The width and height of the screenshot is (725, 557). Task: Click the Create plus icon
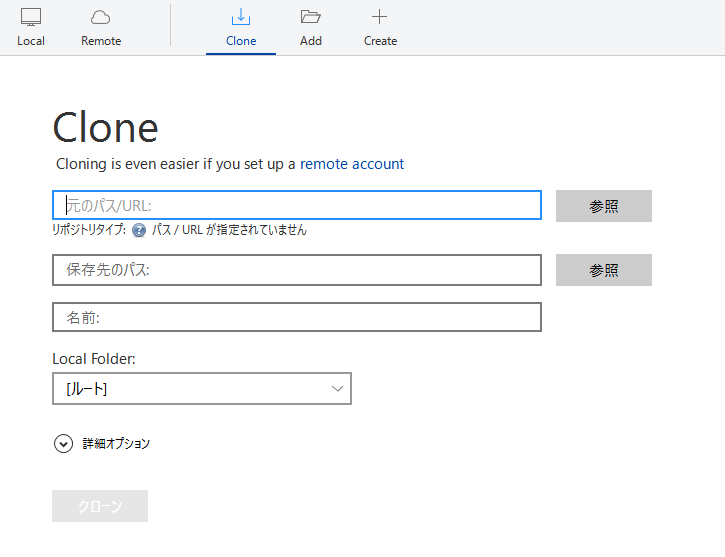click(x=380, y=17)
